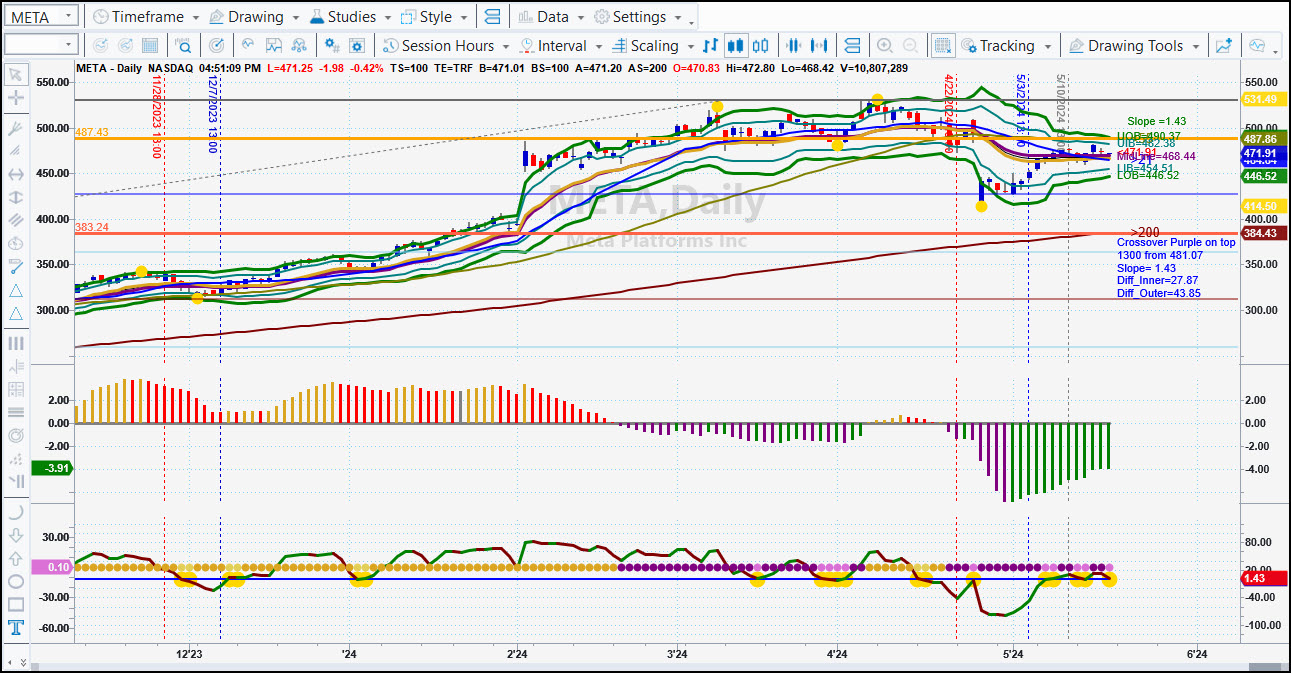Select the hollow candlestick chart style
1291x673 pixels.
(x=761, y=45)
